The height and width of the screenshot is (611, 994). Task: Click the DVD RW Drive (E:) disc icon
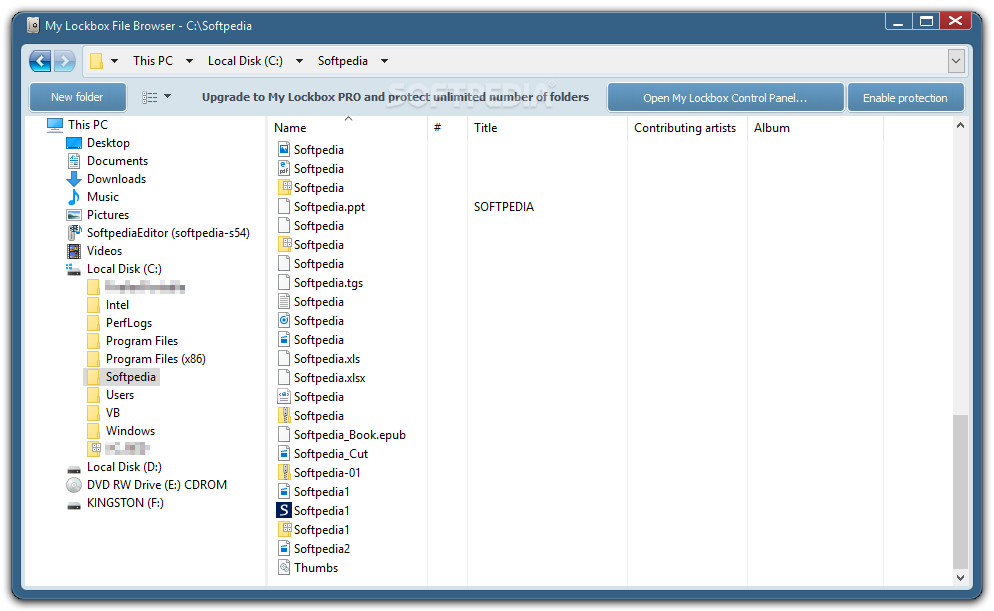pos(74,485)
